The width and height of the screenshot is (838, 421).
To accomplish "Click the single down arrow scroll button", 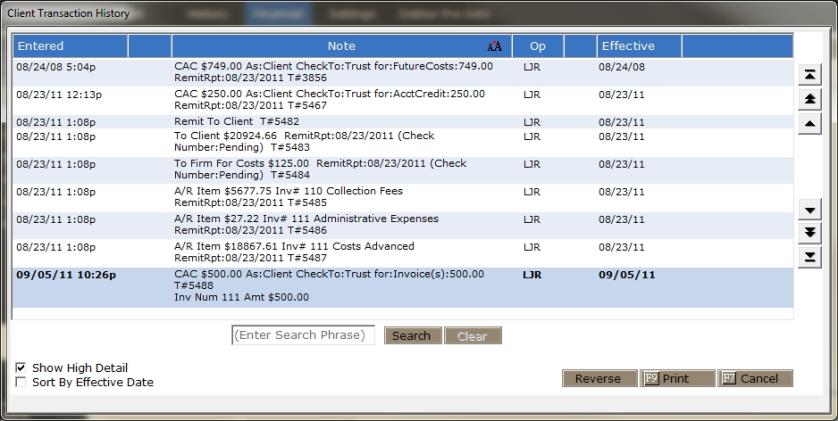I will pyautogui.click(x=810, y=211).
